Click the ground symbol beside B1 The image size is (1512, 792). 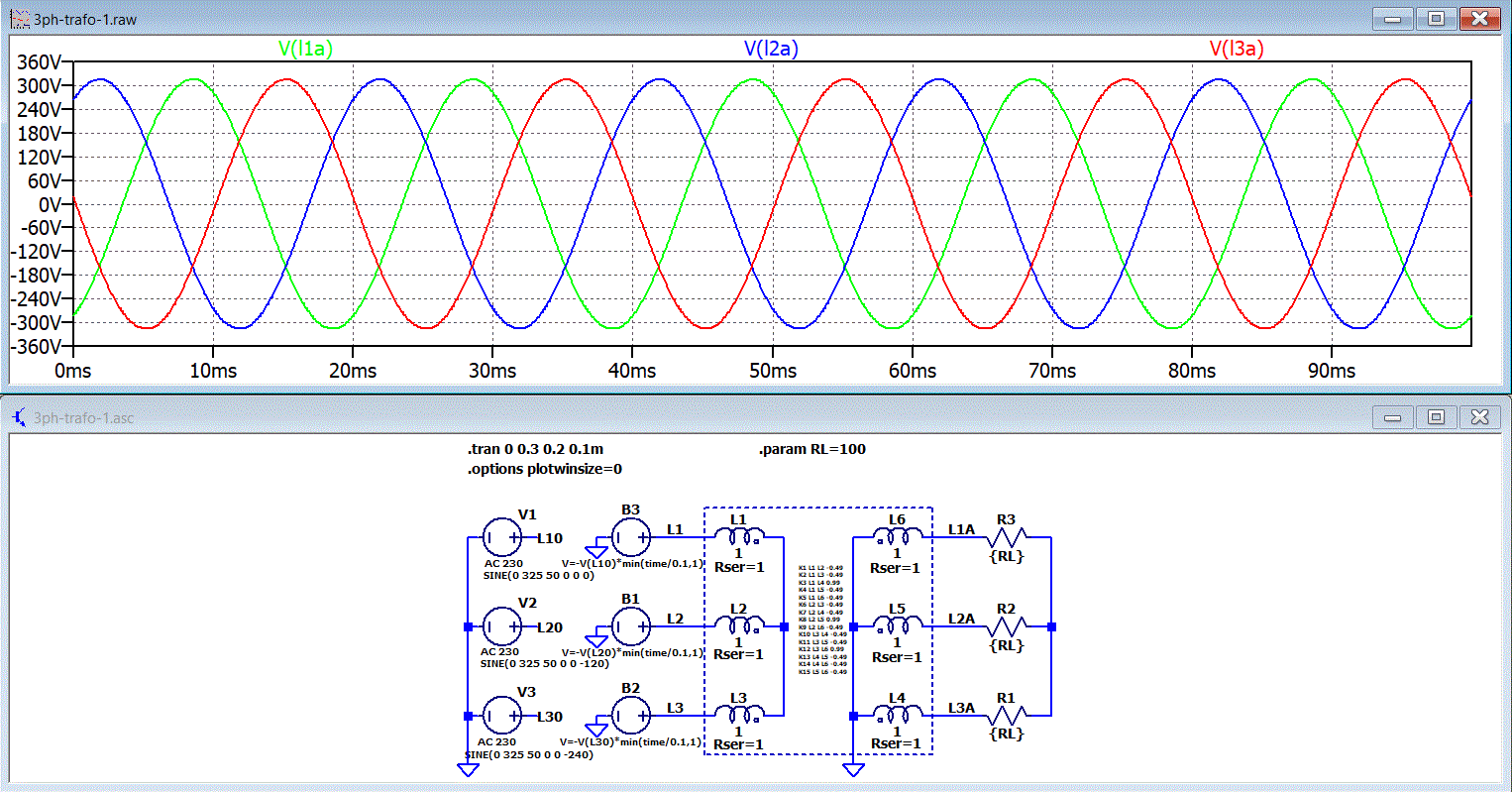pyautogui.click(x=596, y=640)
